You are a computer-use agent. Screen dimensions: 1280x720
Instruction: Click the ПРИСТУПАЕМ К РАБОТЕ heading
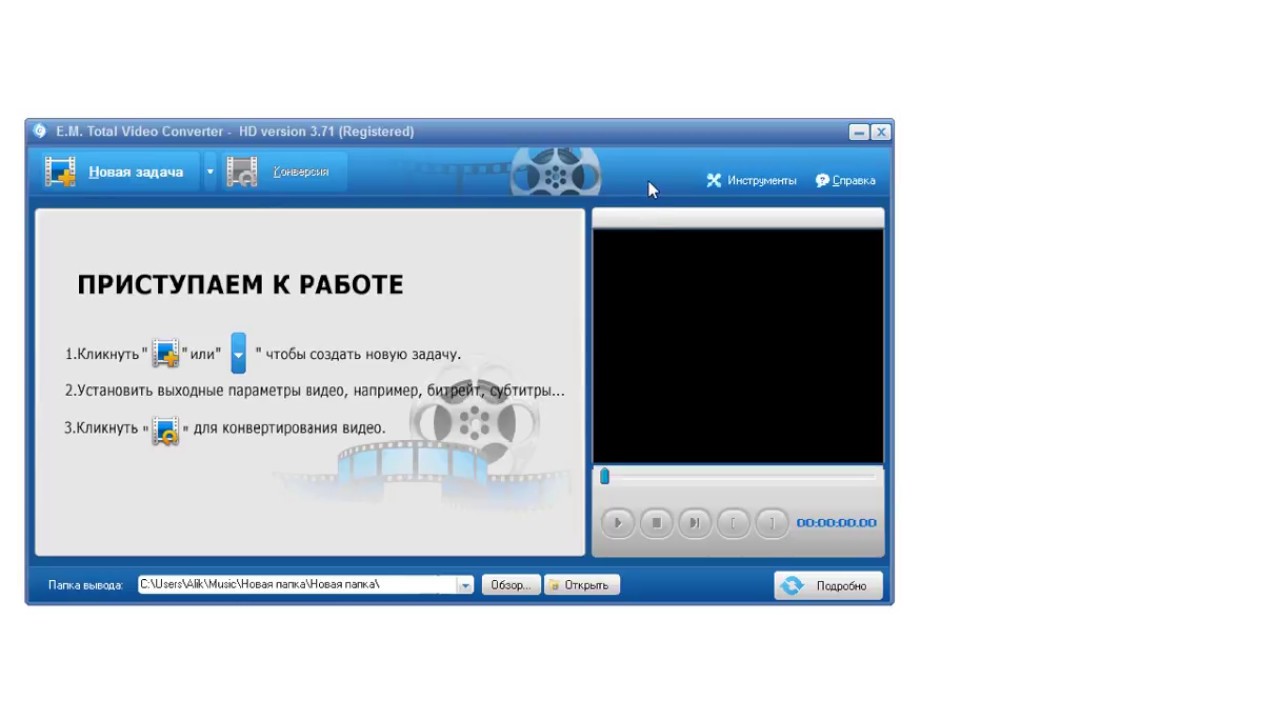(240, 285)
